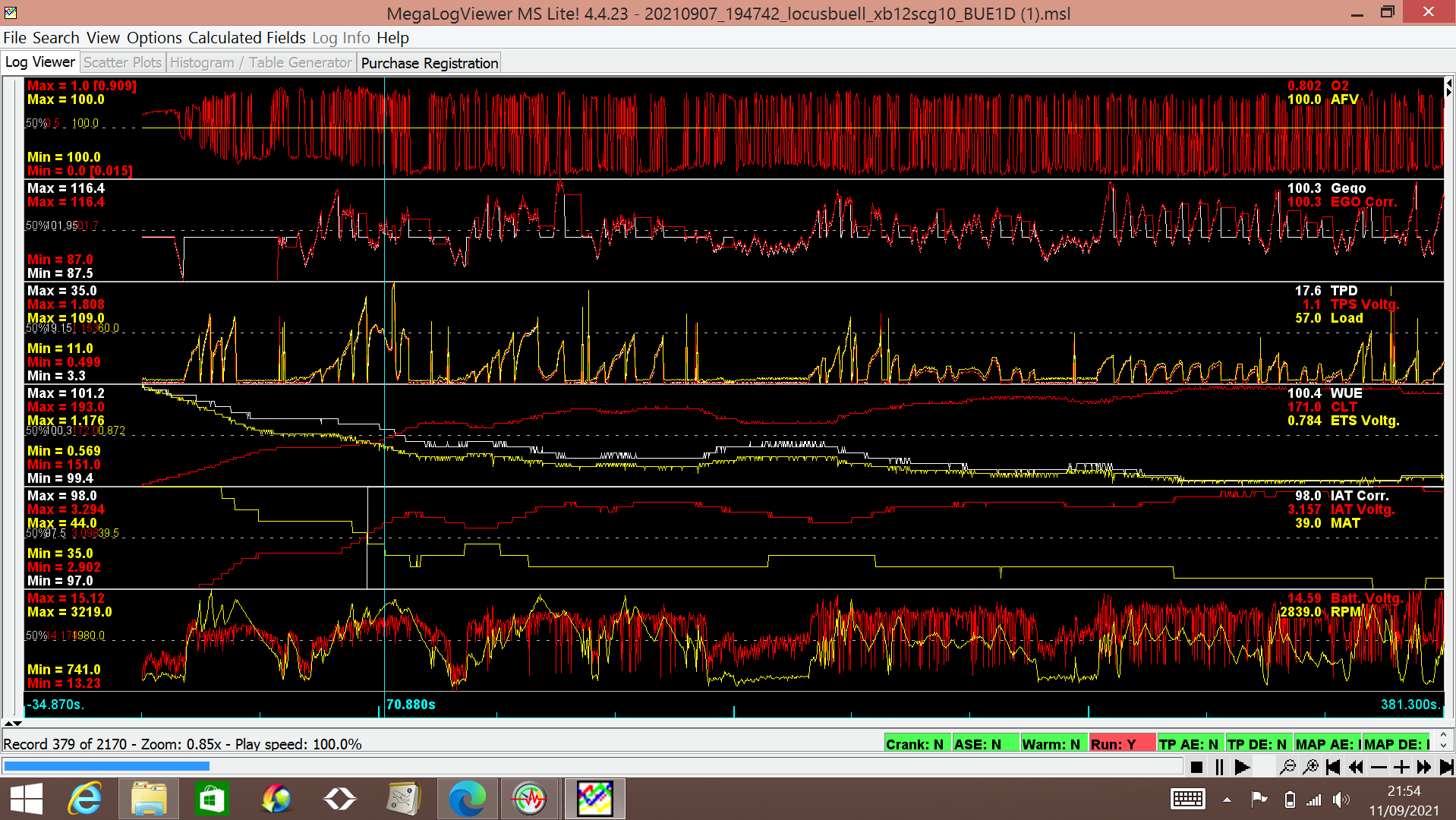
Task: Open the Options menu
Action: coord(154,38)
